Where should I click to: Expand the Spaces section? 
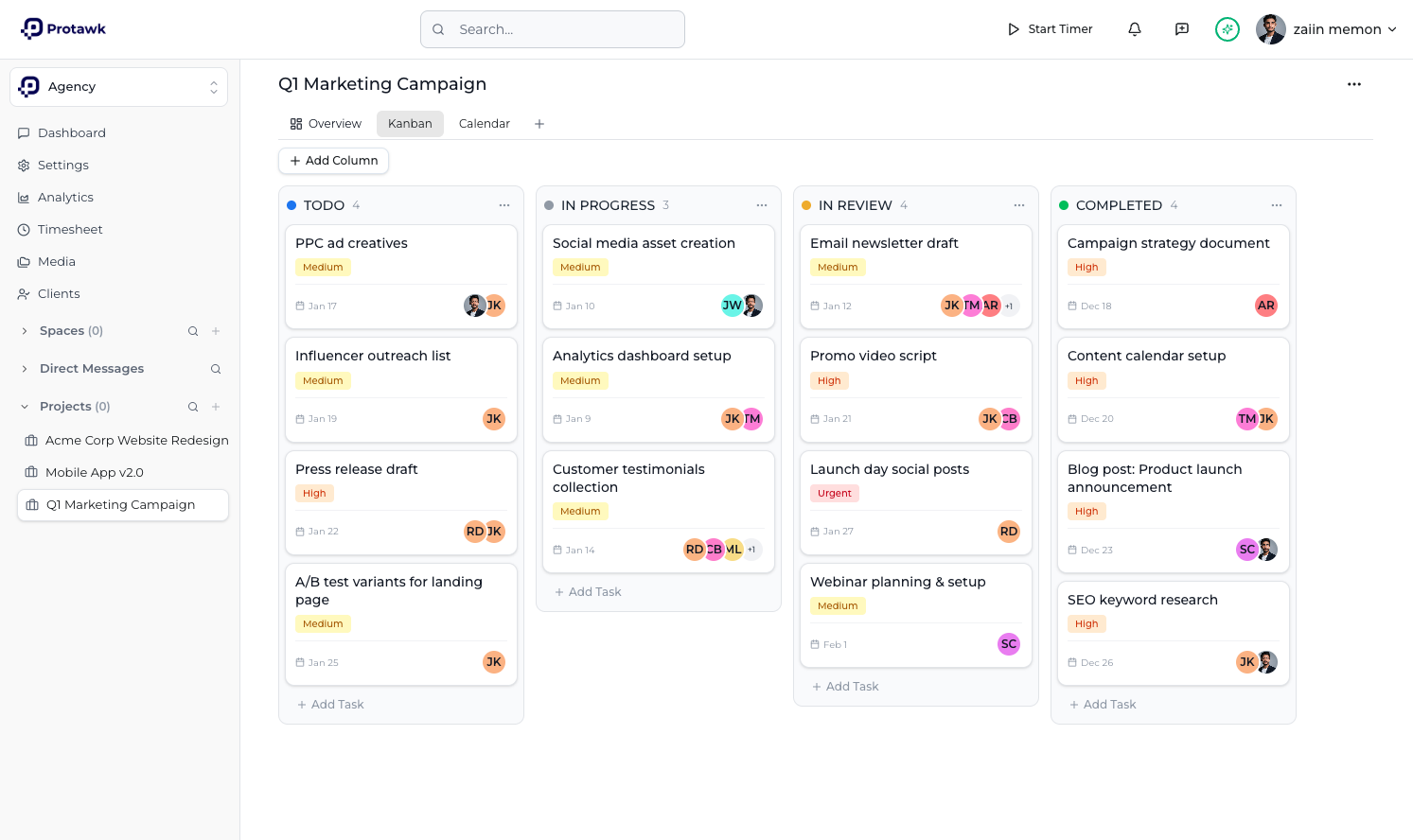pos(23,331)
